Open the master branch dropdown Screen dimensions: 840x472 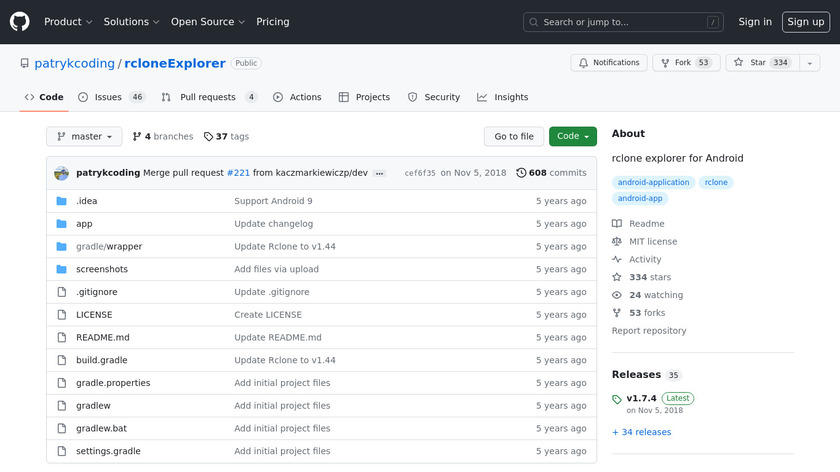pos(84,137)
